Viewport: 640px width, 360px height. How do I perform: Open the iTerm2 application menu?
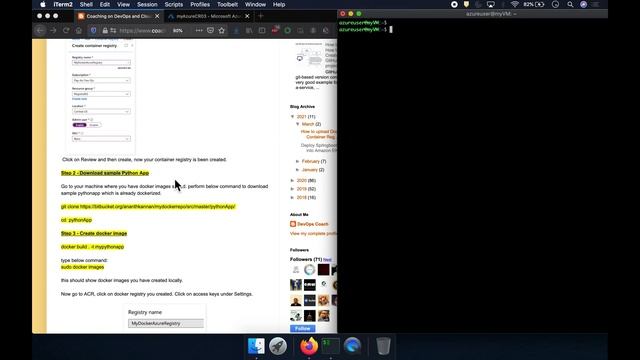pyautogui.click(x=63, y=4)
